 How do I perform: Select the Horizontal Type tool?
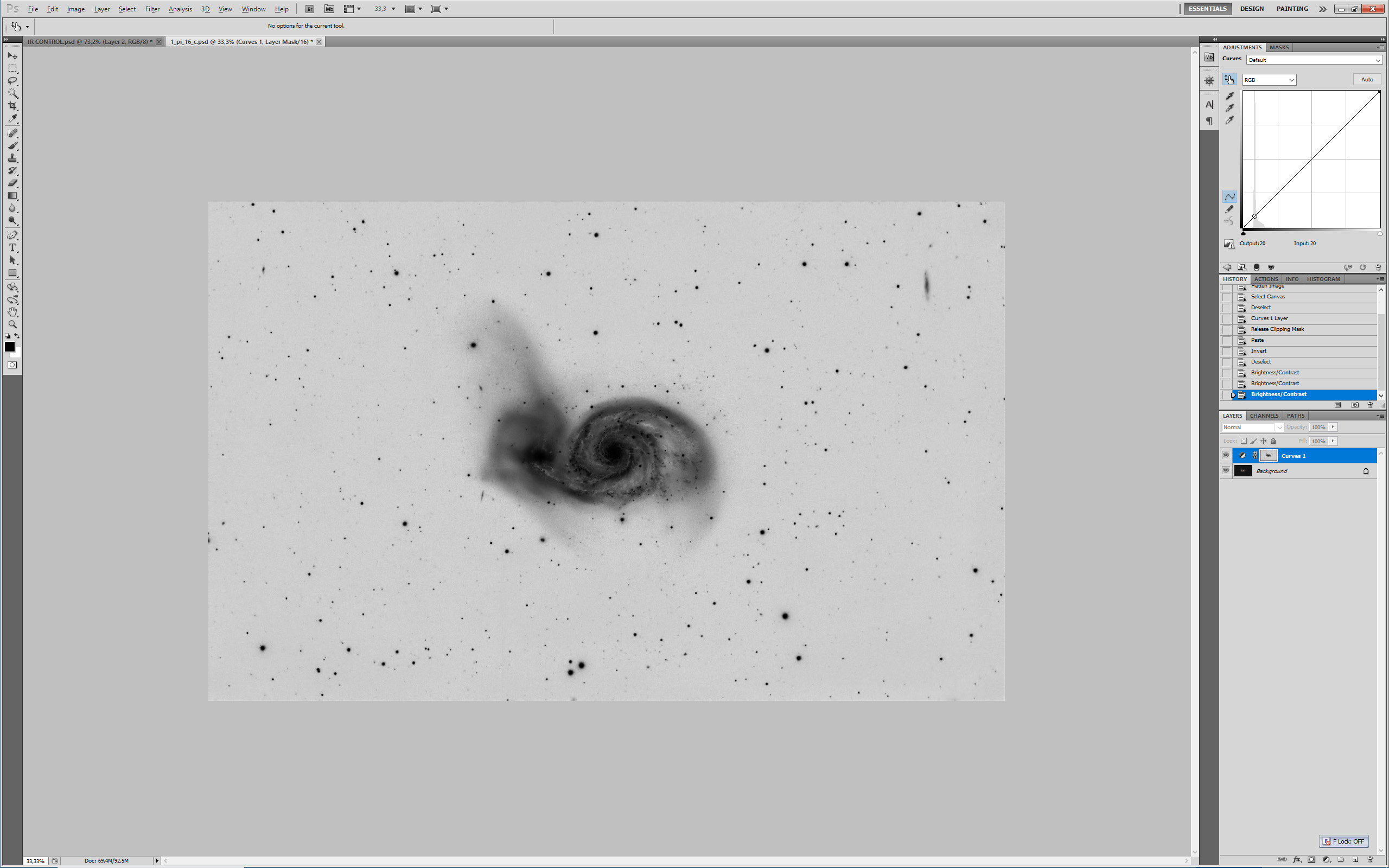click(12, 247)
